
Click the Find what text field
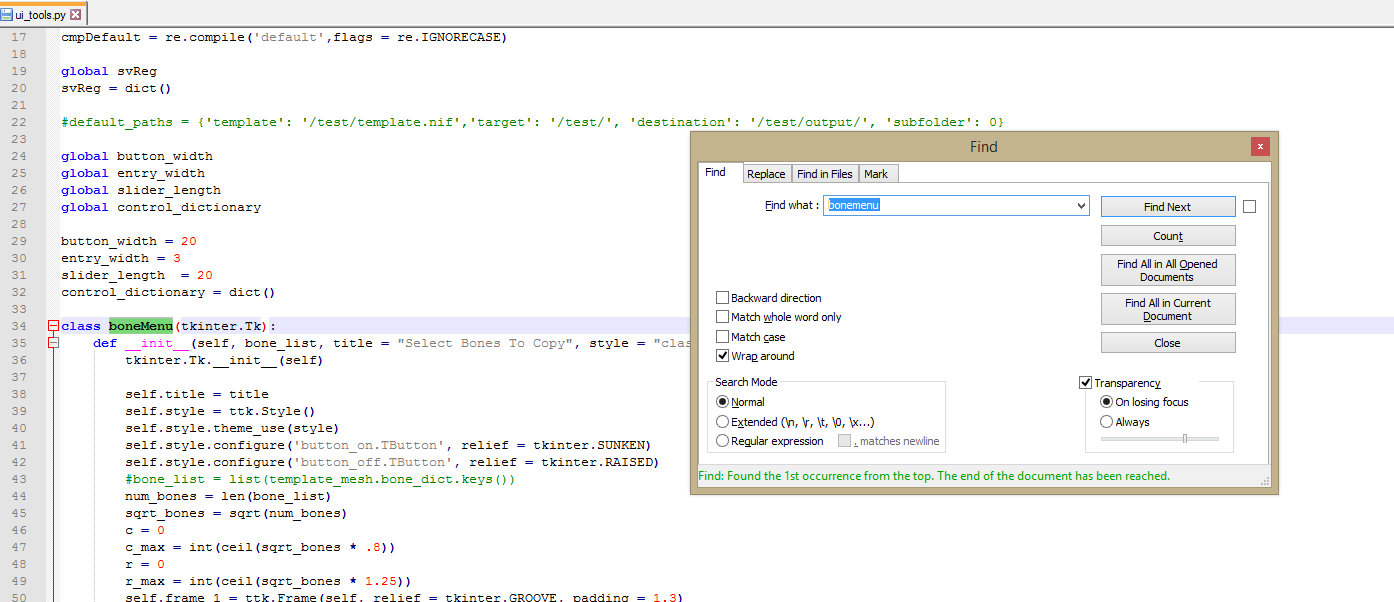pos(949,205)
